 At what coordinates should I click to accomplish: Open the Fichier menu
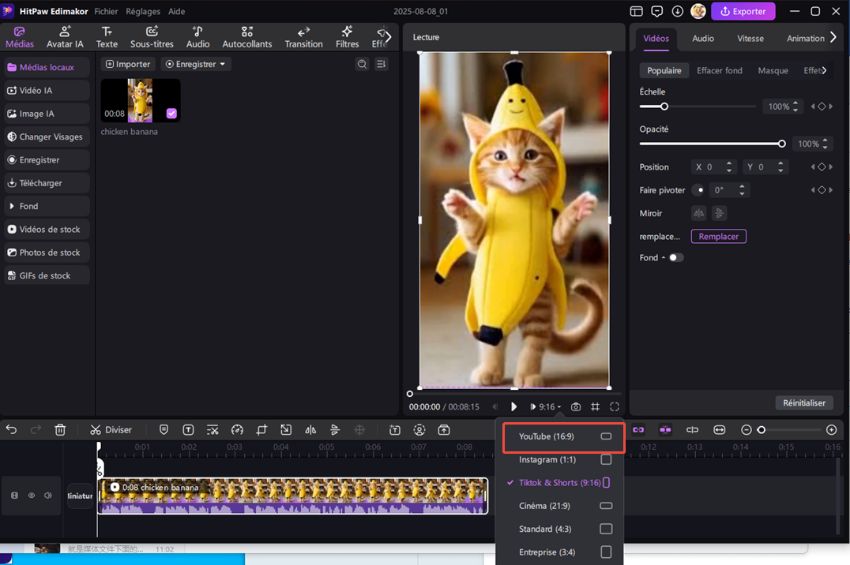tap(106, 11)
